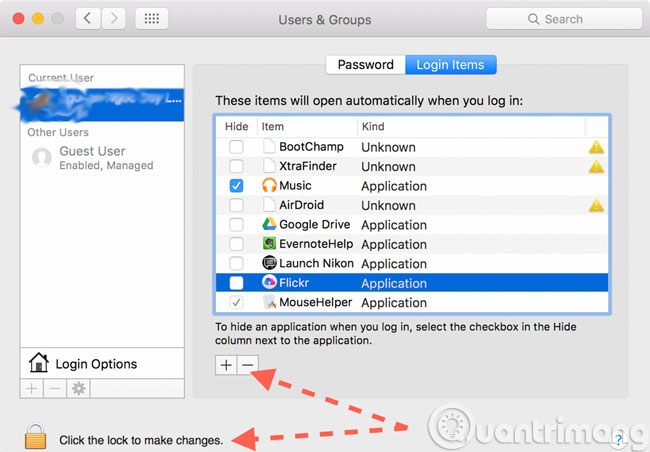Select the Launch Nikon item name
This screenshot has height=452, width=650.
click(316, 263)
